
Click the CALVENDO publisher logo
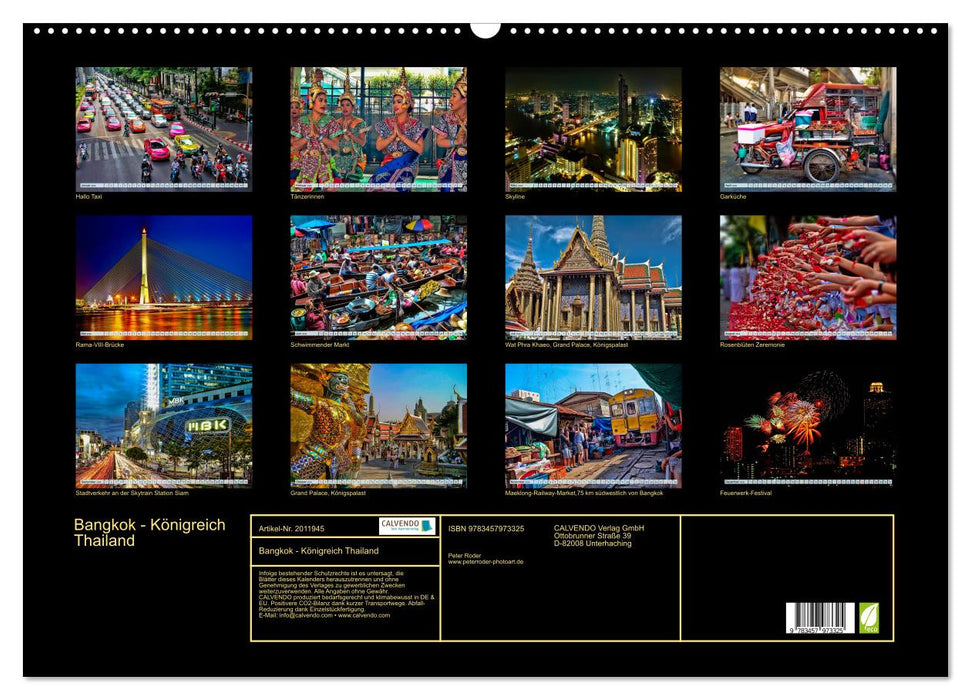(400, 525)
